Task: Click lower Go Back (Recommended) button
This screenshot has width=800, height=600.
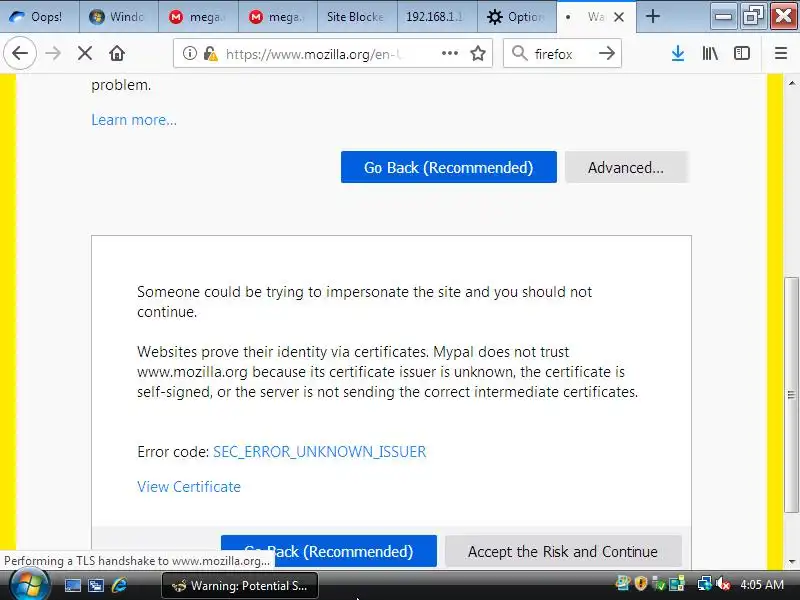Action: [329, 551]
